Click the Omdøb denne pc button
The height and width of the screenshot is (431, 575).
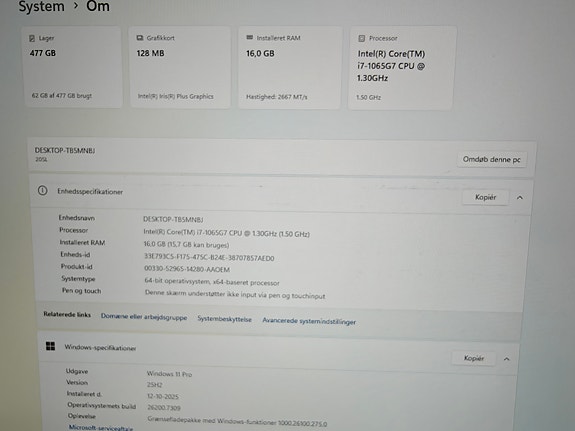491,160
